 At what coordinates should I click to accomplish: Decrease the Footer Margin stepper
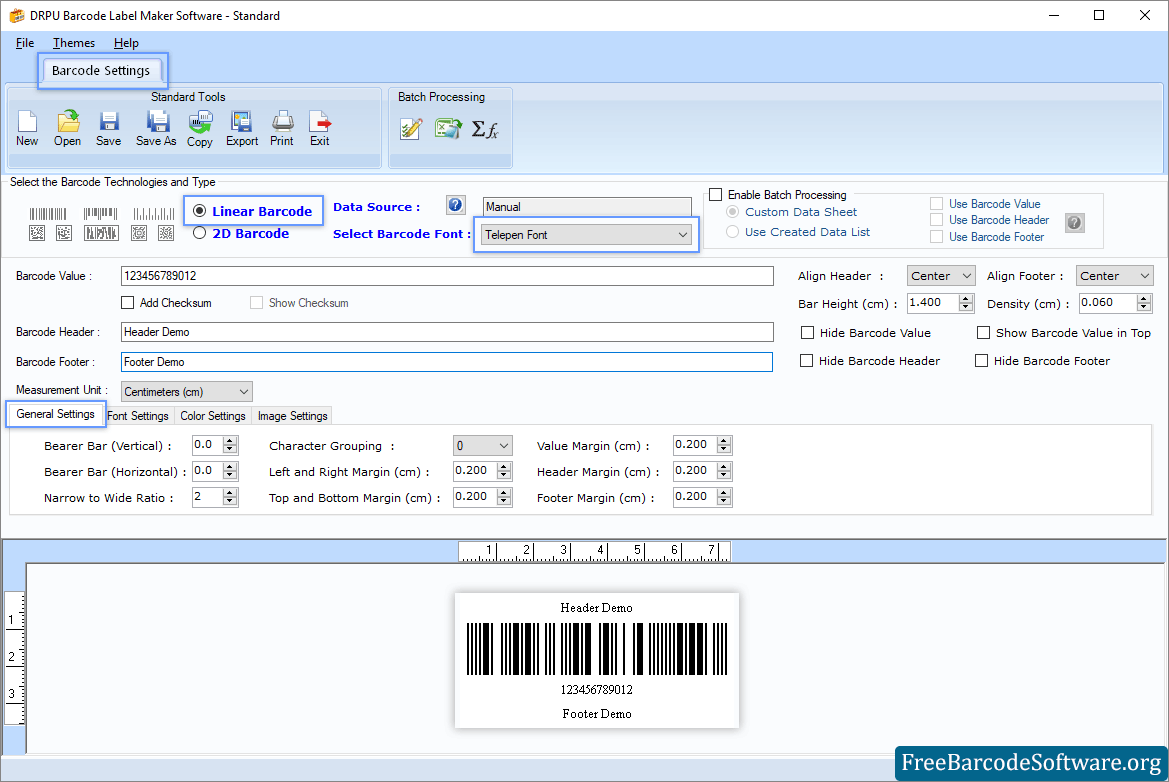(724, 502)
